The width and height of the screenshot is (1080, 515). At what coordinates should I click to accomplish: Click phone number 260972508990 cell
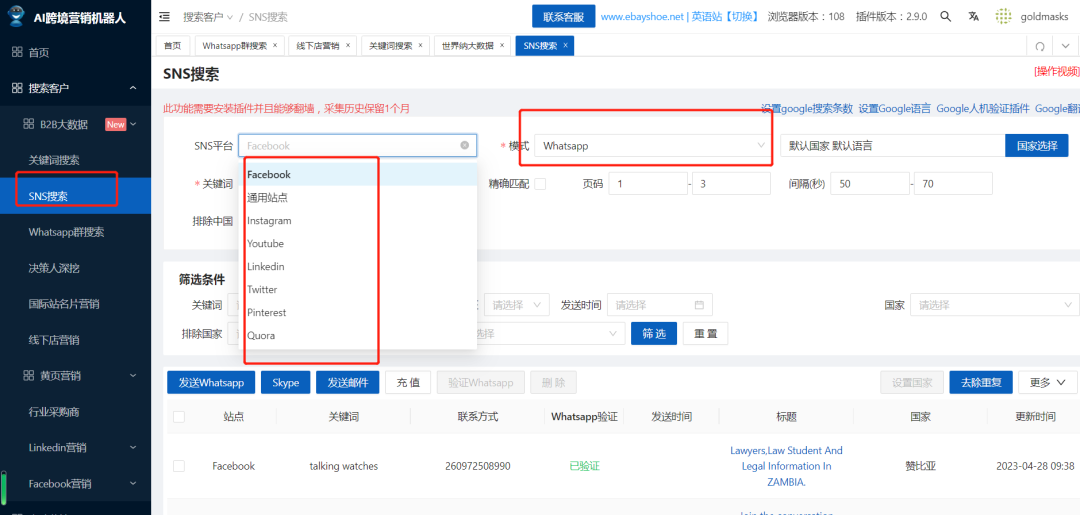pos(478,466)
